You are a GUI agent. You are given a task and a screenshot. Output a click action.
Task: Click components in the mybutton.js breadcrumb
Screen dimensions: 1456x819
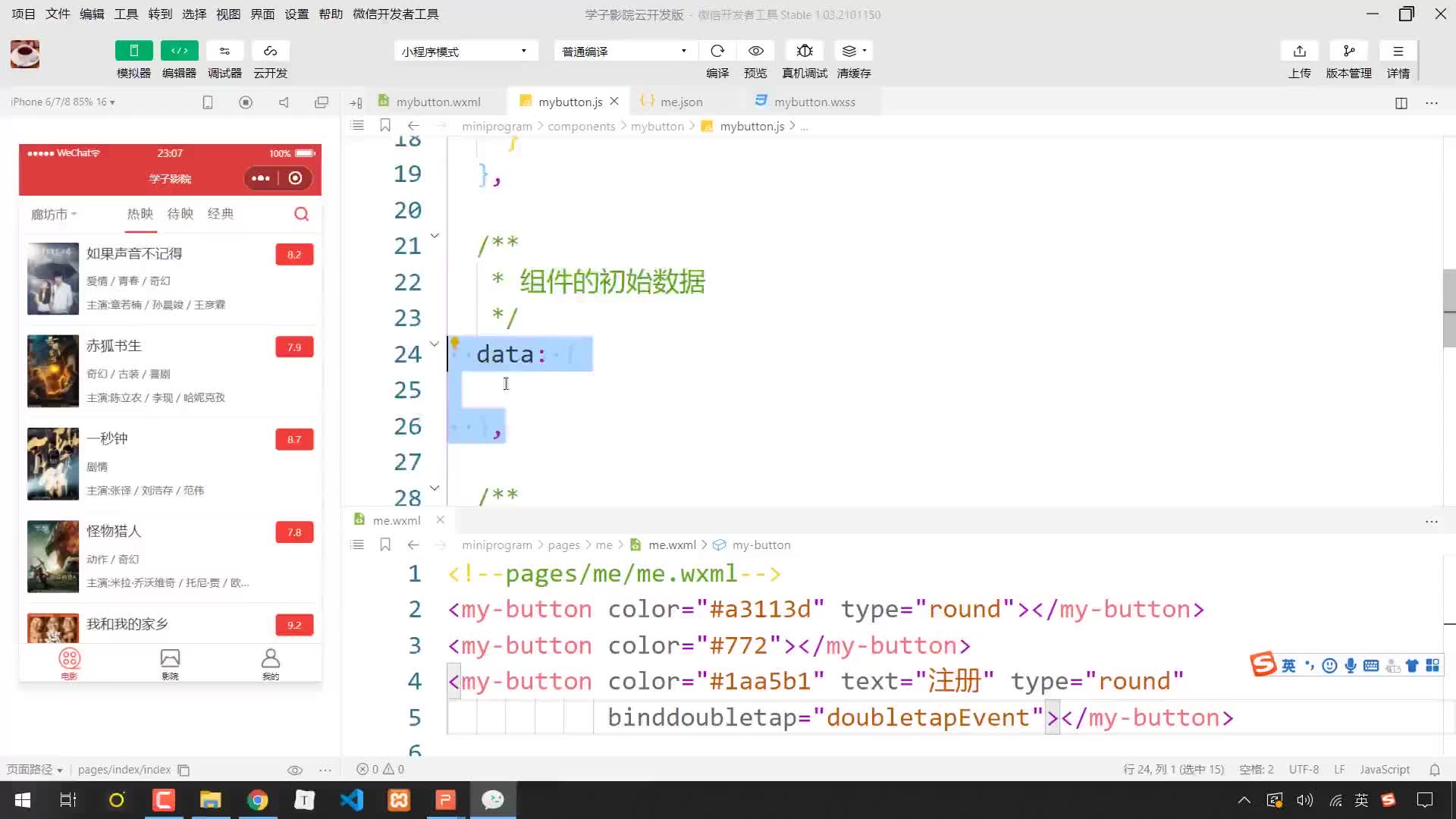(x=582, y=126)
